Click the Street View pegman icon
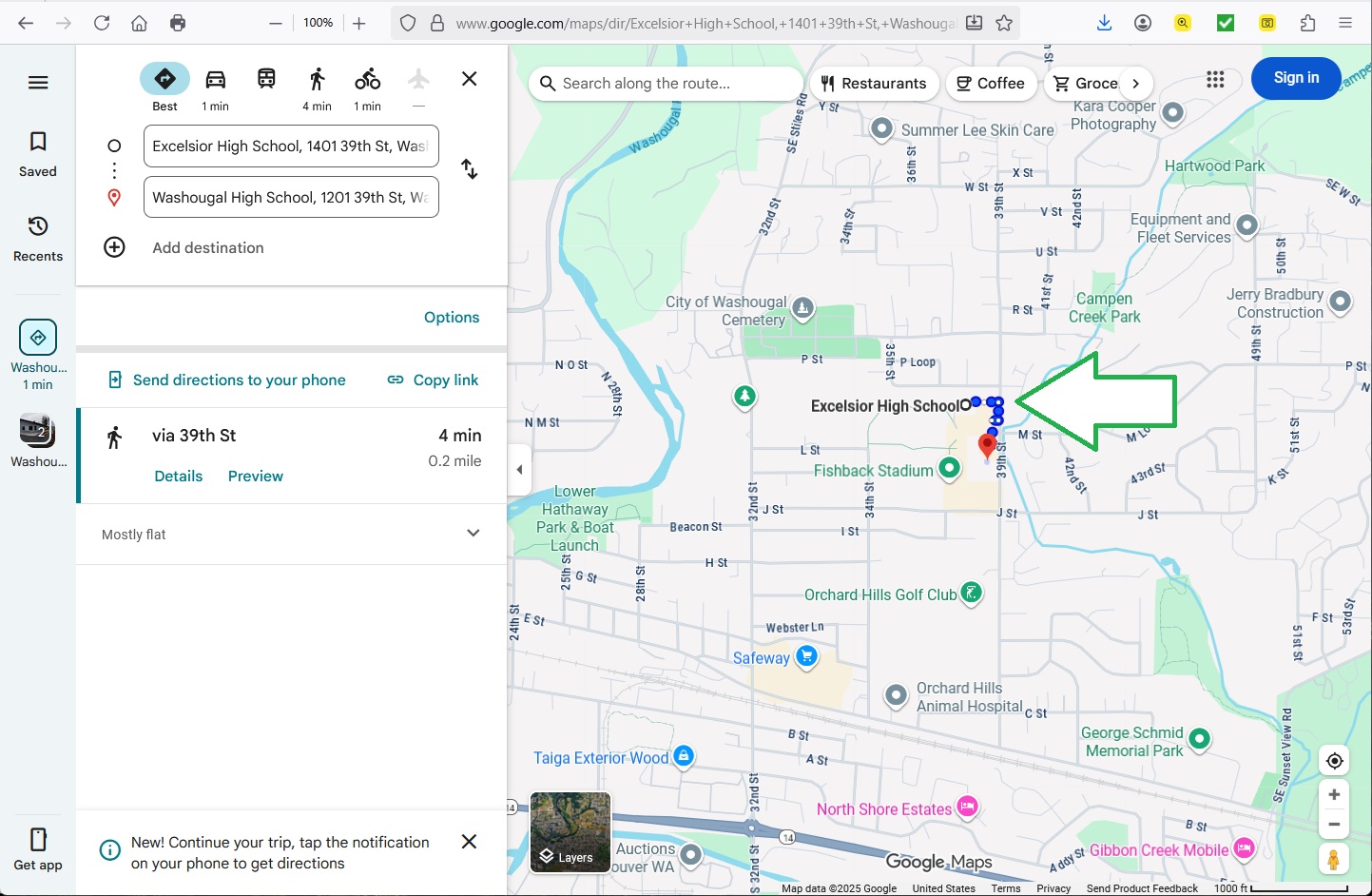1372x896 pixels. 1333,859
